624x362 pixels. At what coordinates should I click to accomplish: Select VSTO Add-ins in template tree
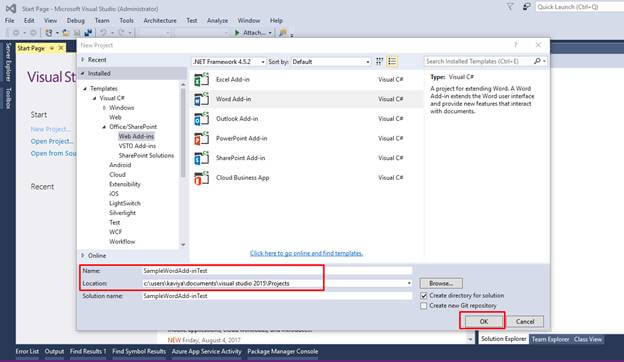click(137, 146)
